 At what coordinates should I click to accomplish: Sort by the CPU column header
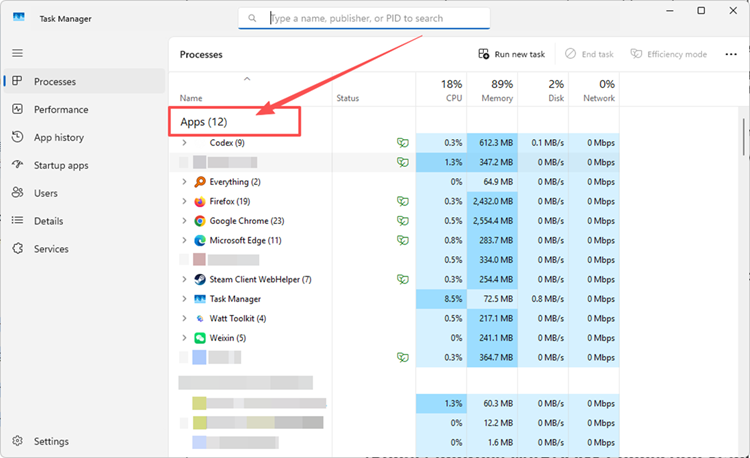click(441, 89)
